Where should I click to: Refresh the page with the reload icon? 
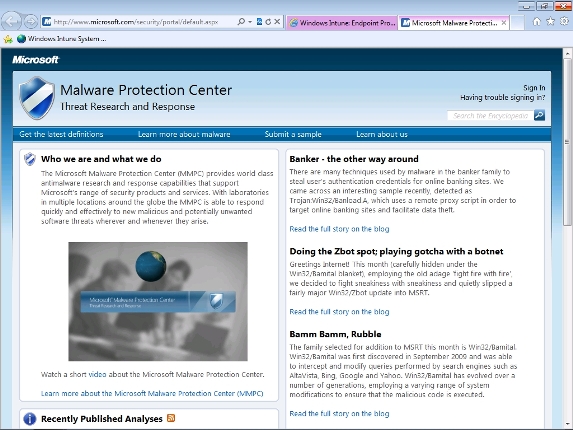pos(268,22)
